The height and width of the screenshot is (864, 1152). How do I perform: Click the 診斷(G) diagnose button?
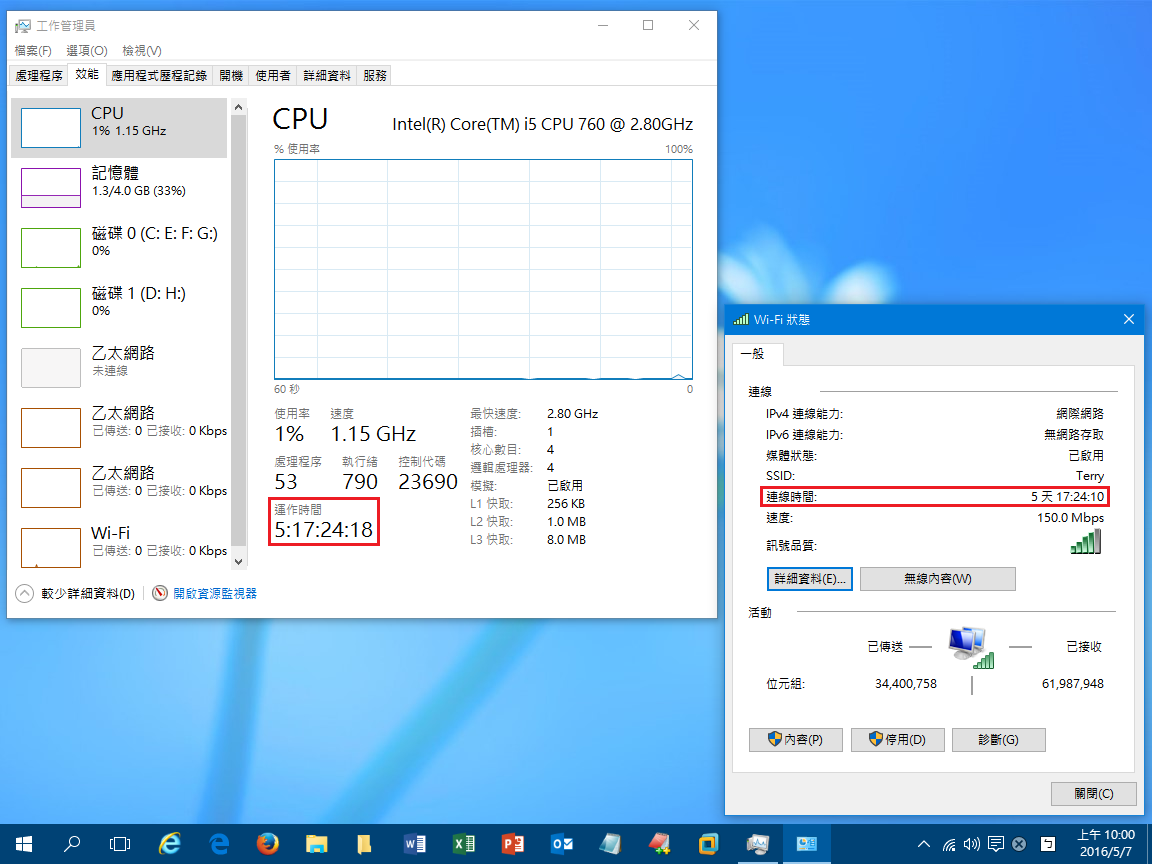[x=998, y=740]
